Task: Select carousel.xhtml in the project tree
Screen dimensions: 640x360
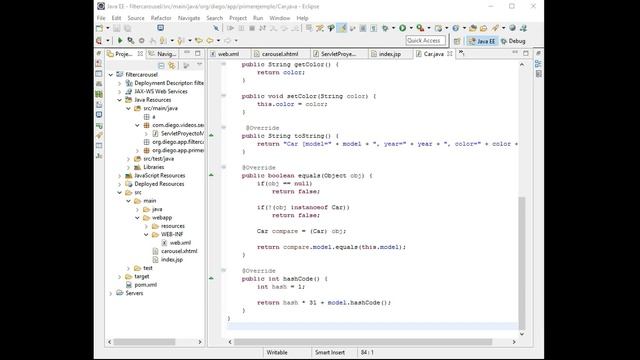Action: (179, 251)
